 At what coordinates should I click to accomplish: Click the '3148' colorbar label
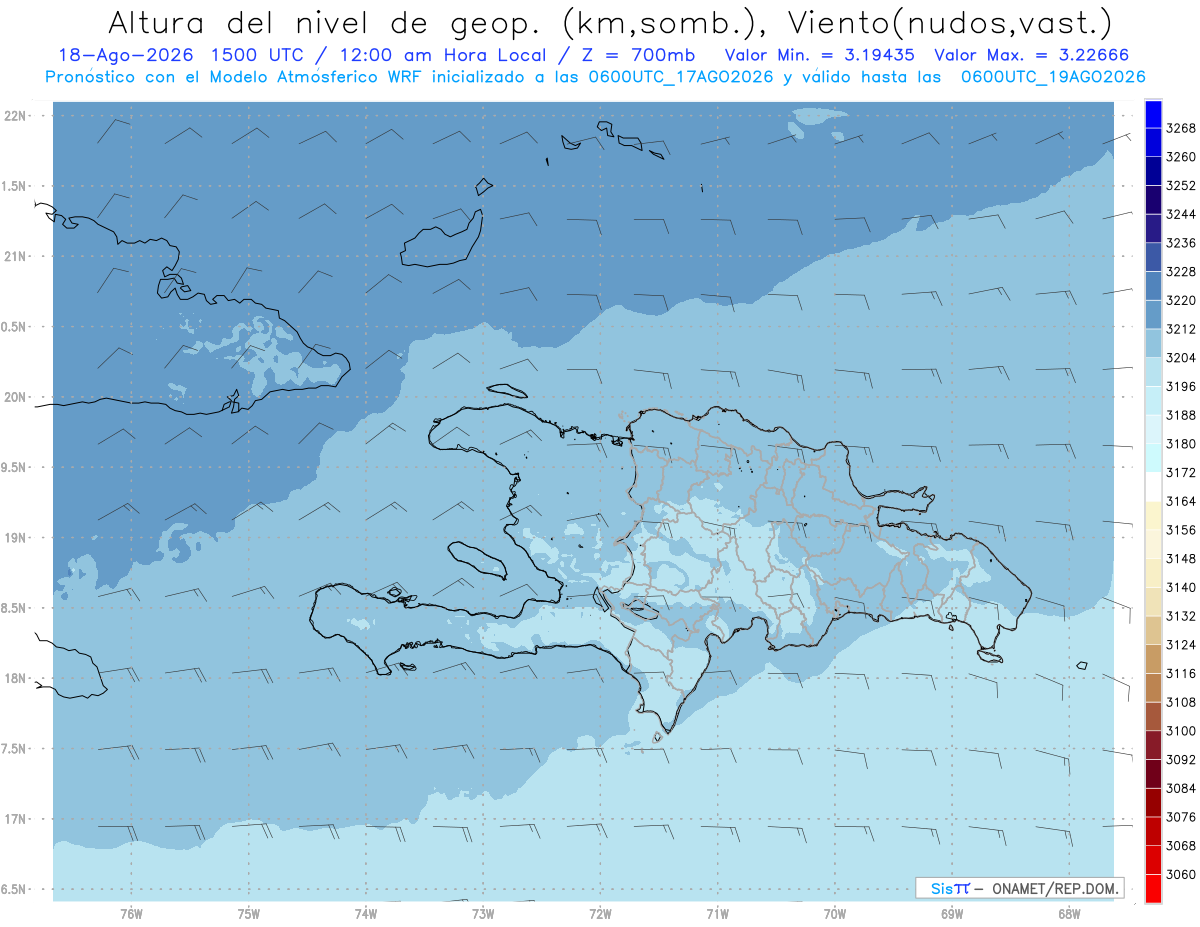tap(1181, 559)
